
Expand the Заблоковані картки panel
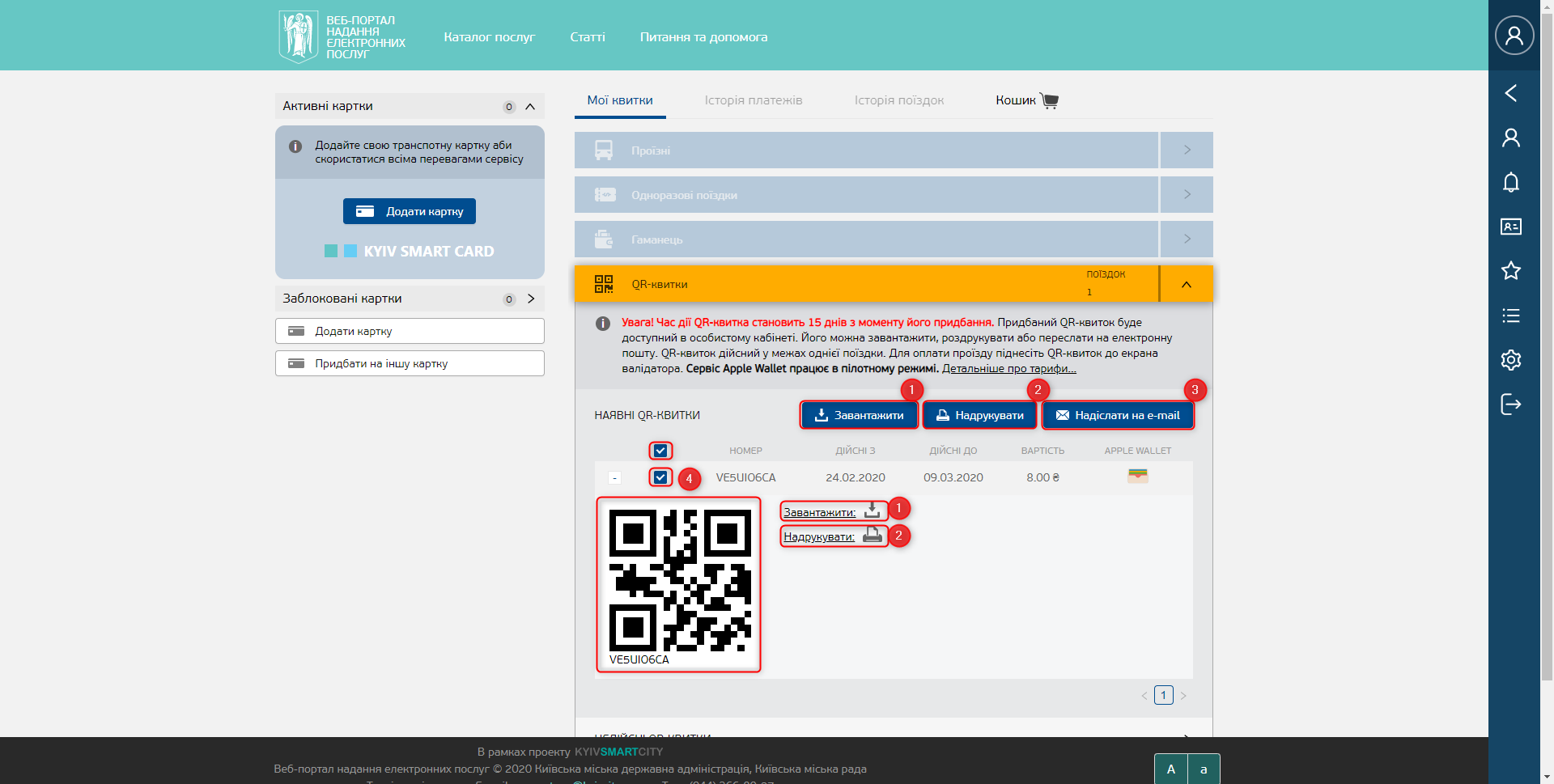coord(531,299)
